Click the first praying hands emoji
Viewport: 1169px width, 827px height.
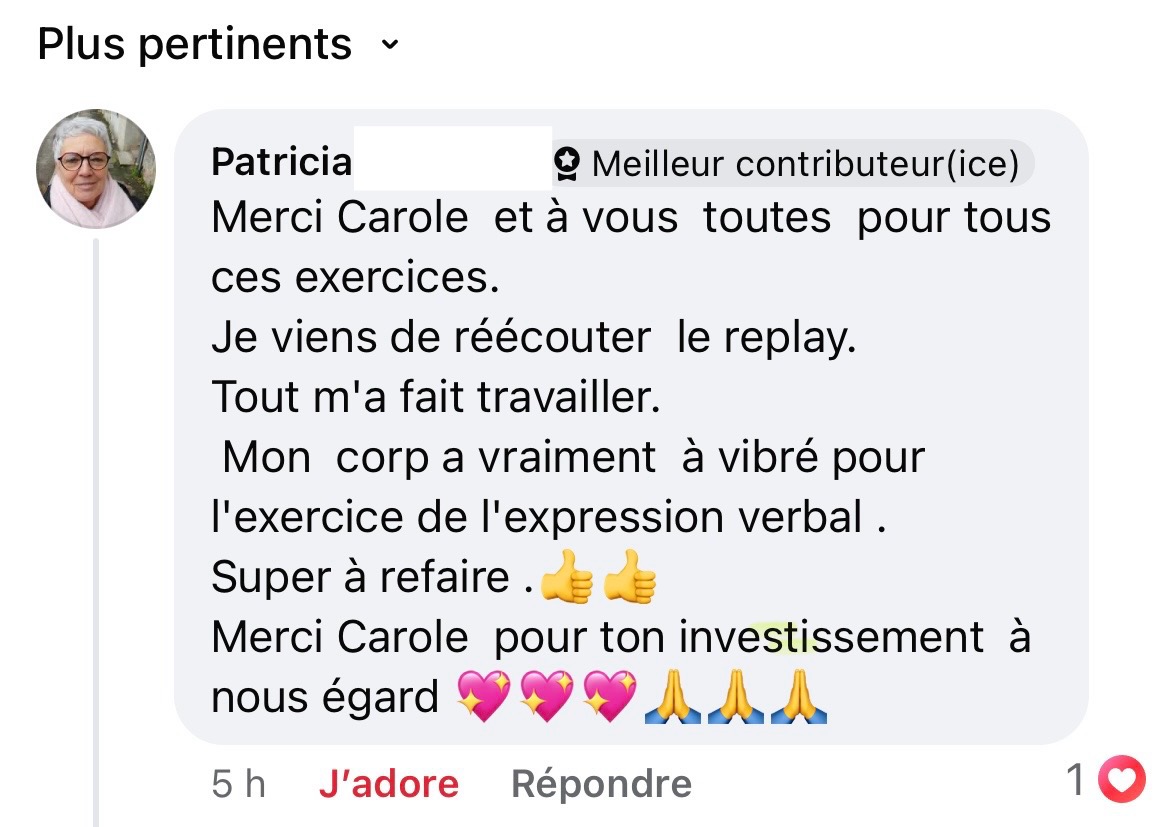point(673,697)
